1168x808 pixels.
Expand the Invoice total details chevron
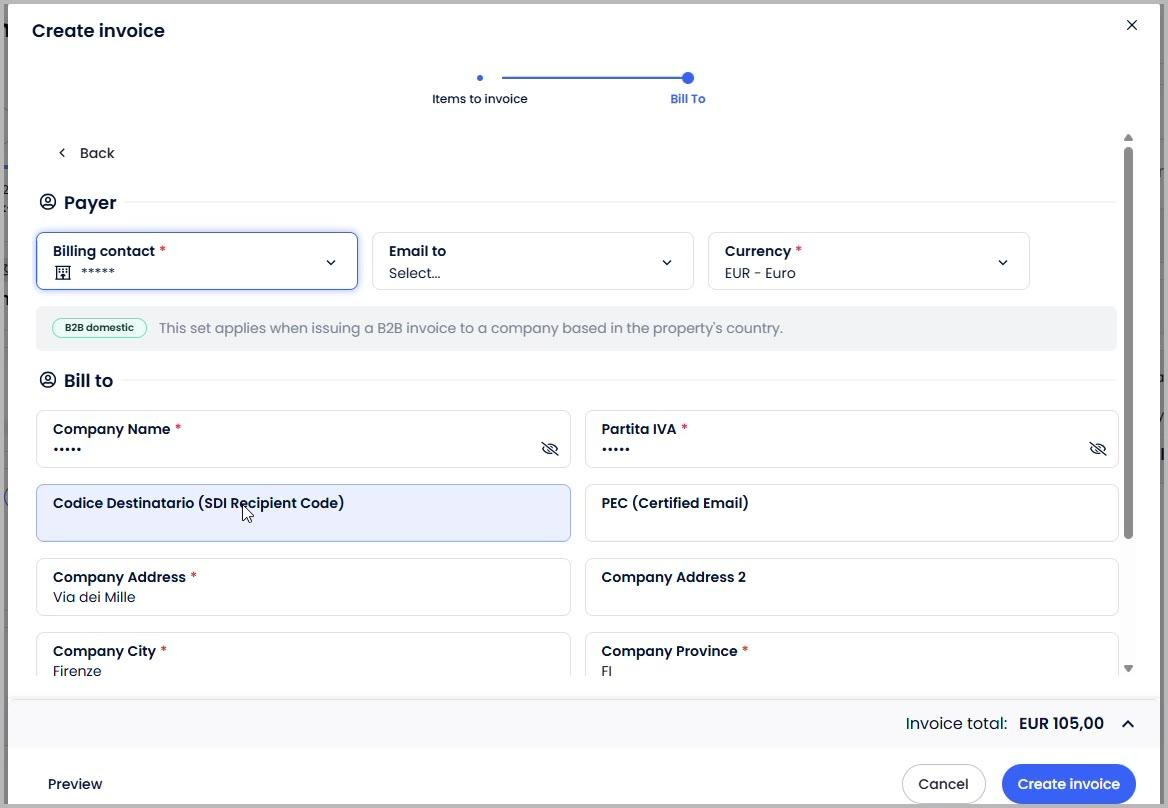[1128, 724]
